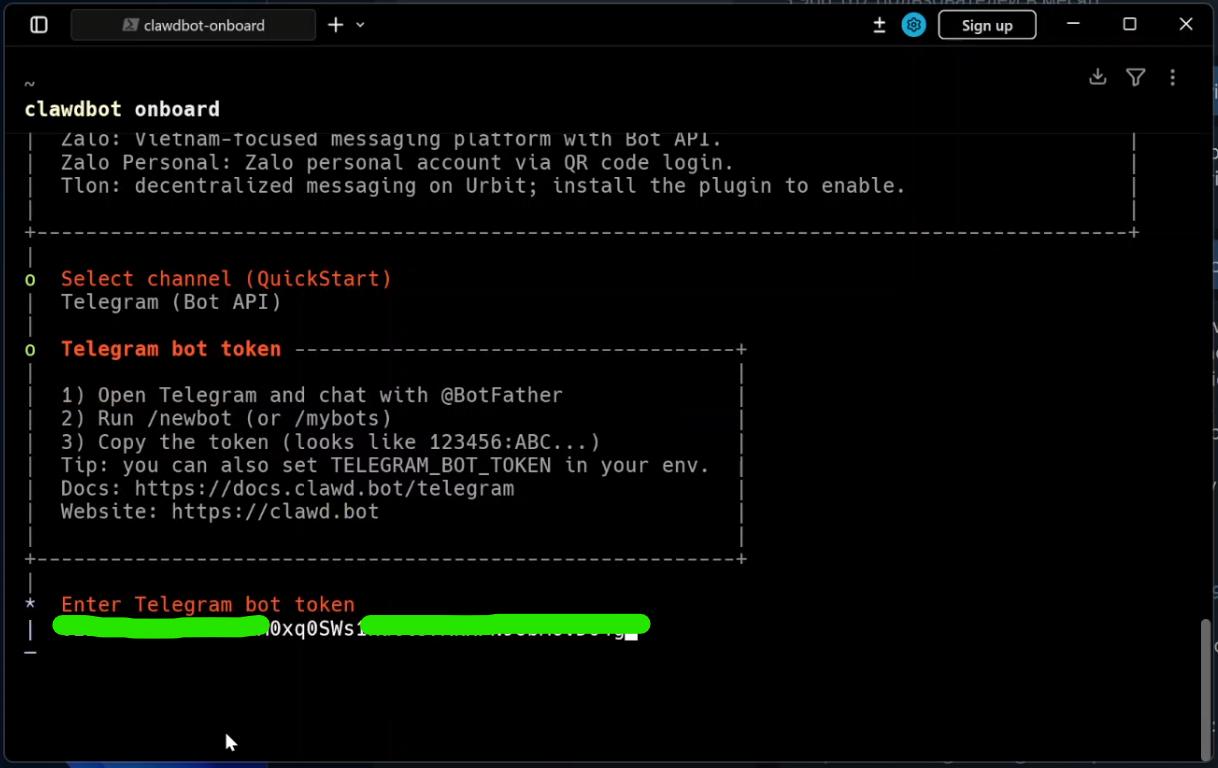
Task: Open the blue gear settings icon
Action: [913, 25]
